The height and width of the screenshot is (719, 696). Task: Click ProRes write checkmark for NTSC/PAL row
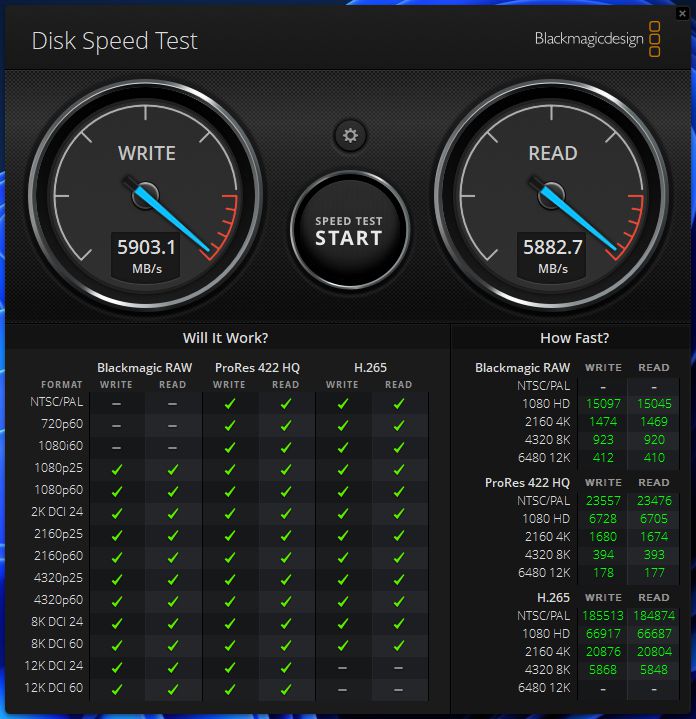230,404
